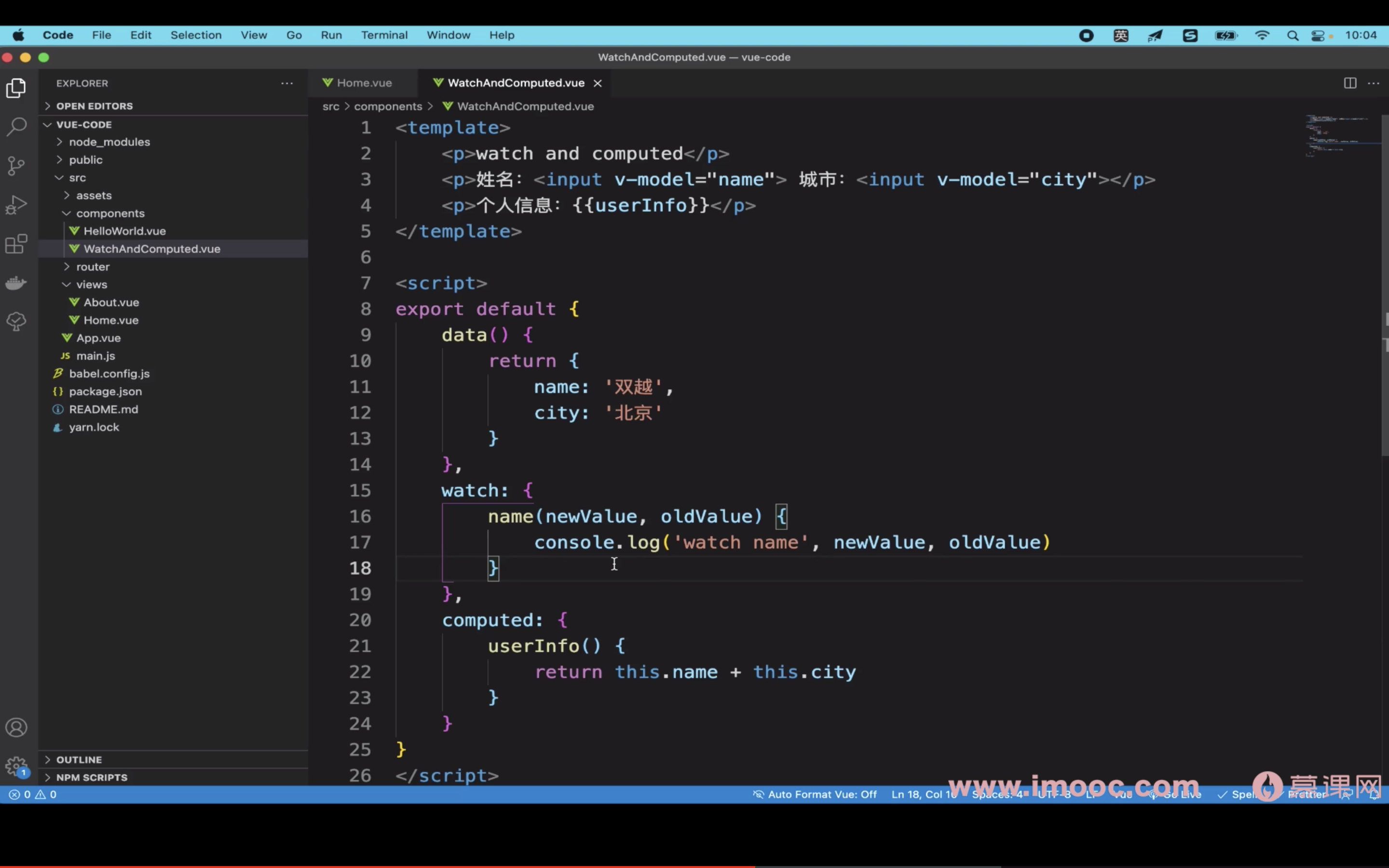Viewport: 1389px width, 868px height.
Task: Expand the node_modules folder
Action: [109, 142]
